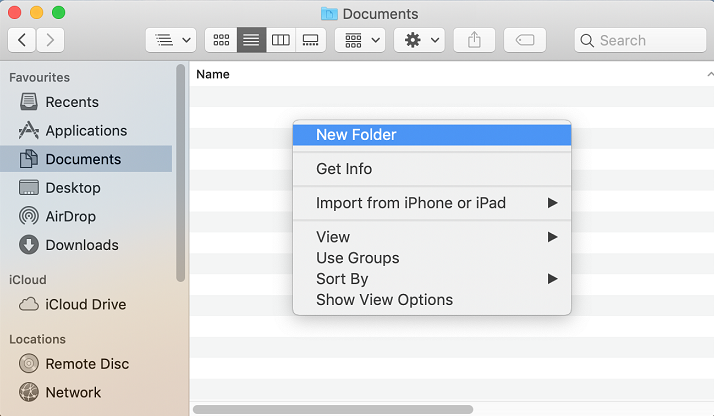Open the group-by dropdown in toolbar

[x=360, y=40]
